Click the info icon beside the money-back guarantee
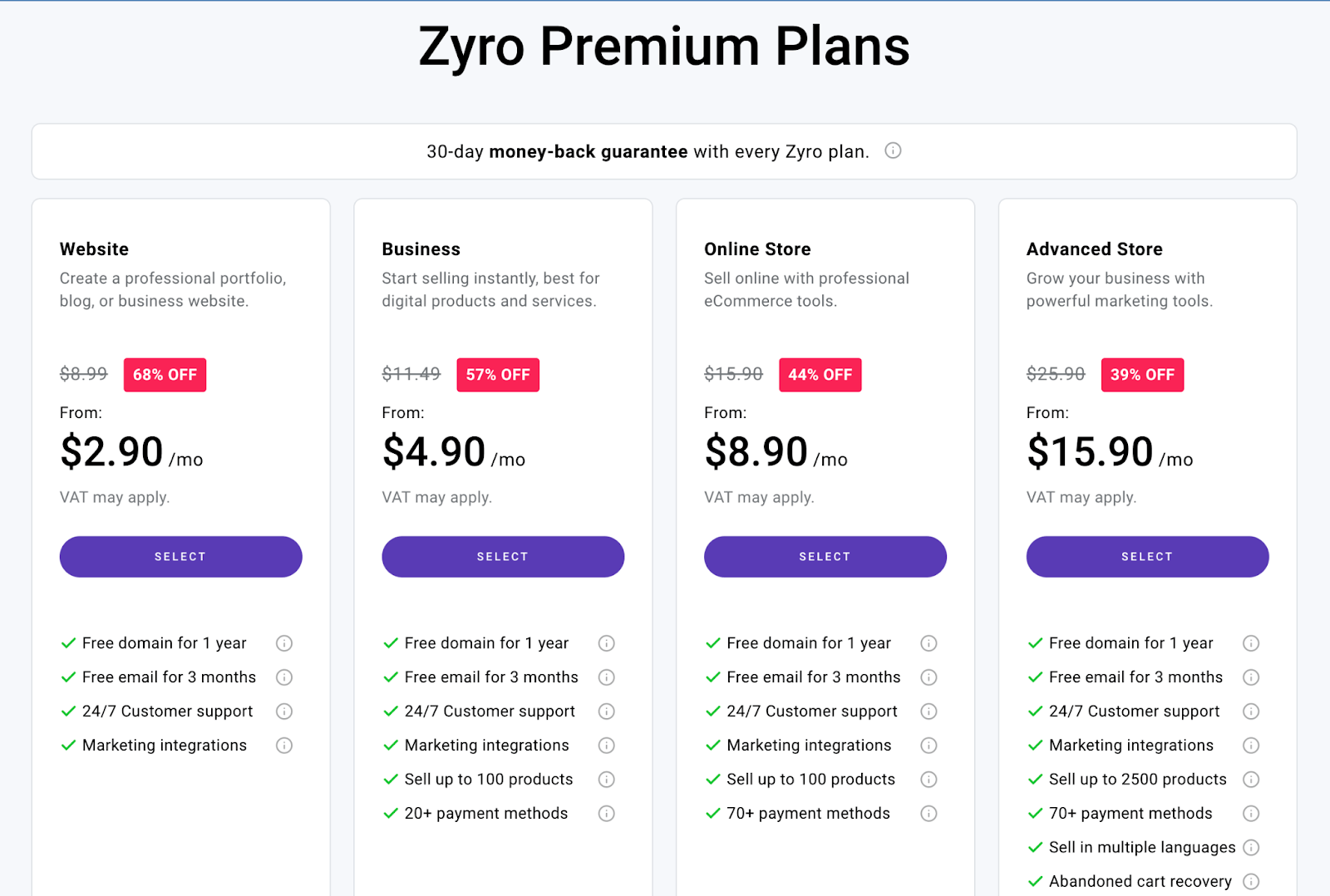1330x896 pixels. click(x=893, y=150)
